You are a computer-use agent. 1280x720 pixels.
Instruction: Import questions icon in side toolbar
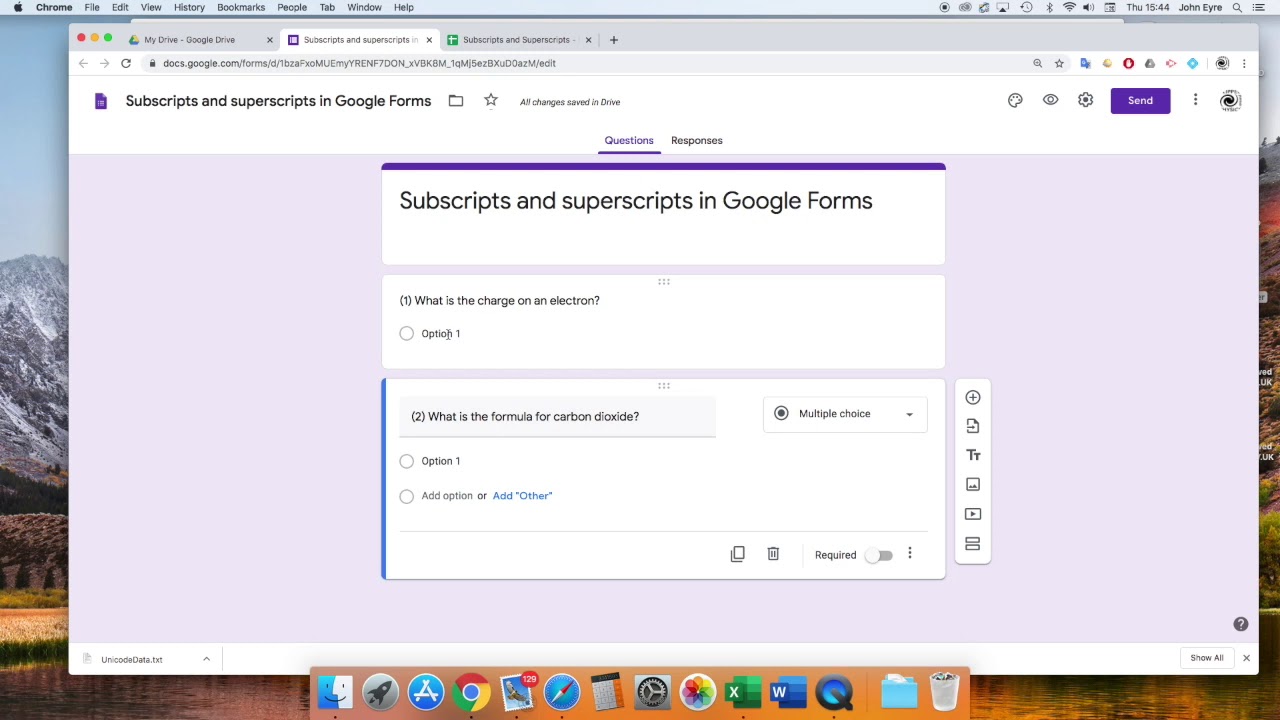973,426
